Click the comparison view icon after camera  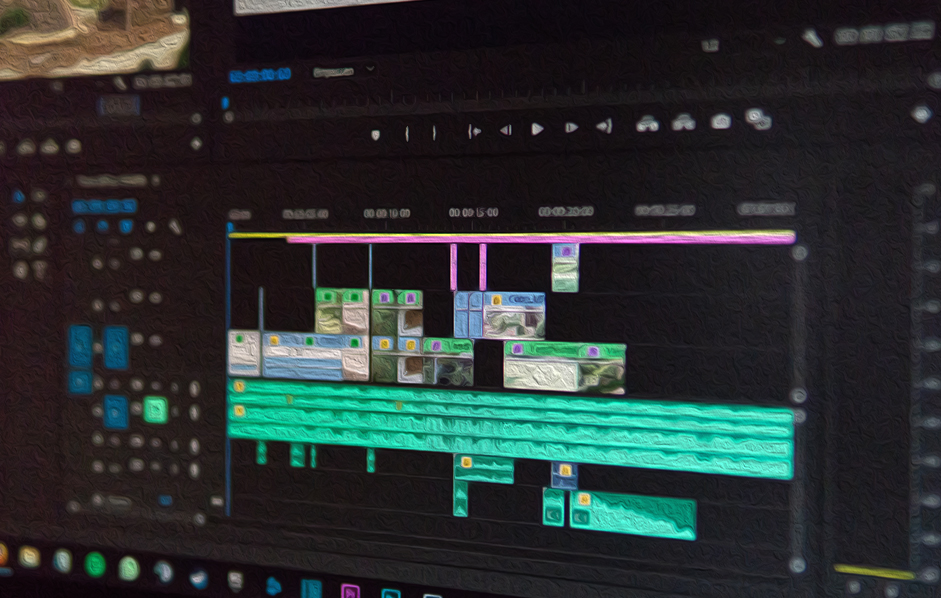(758, 120)
